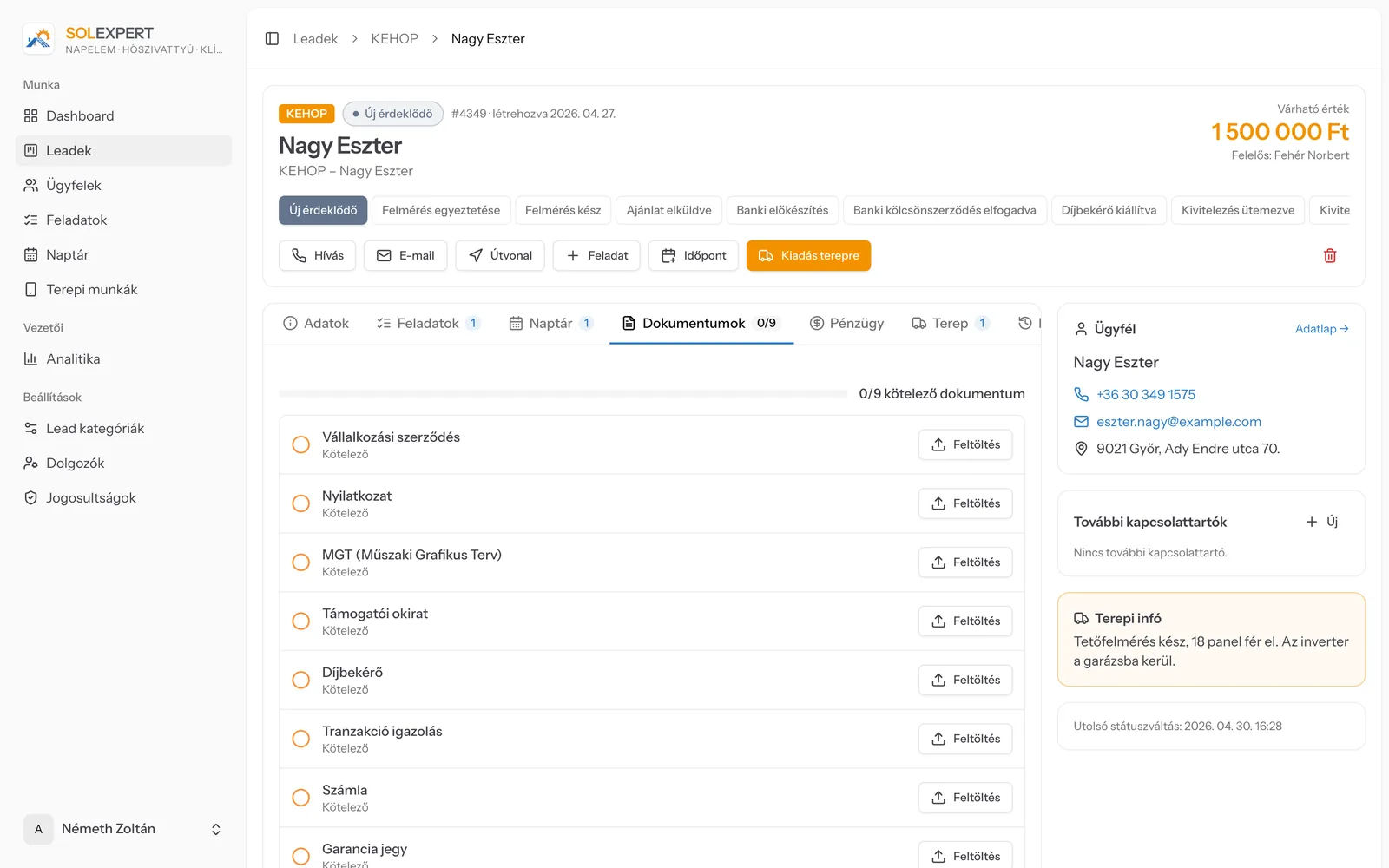Open the history clock tab icon

point(1025,323)
